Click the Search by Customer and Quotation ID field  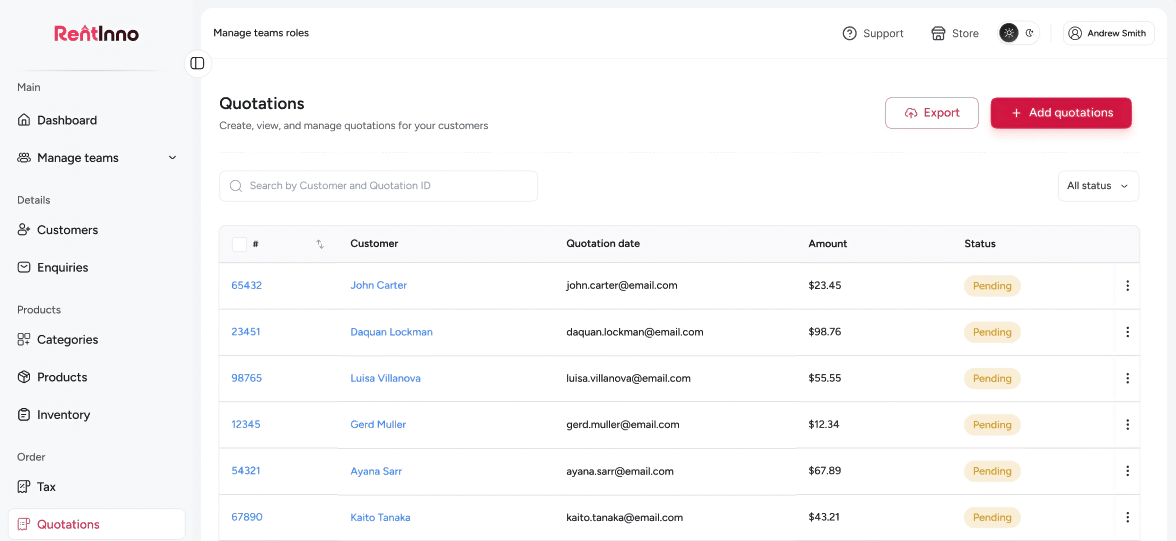379,186
